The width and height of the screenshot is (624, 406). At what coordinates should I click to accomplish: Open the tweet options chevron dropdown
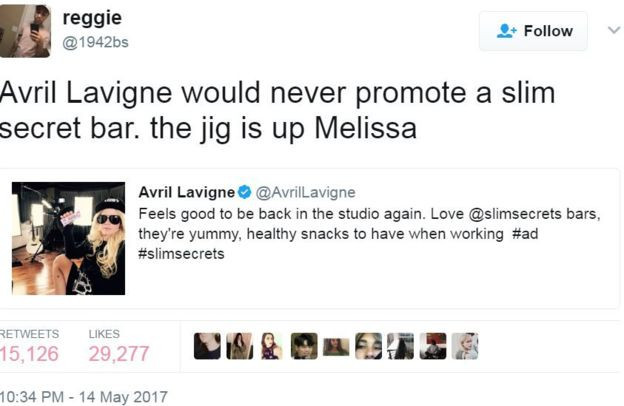614,30
